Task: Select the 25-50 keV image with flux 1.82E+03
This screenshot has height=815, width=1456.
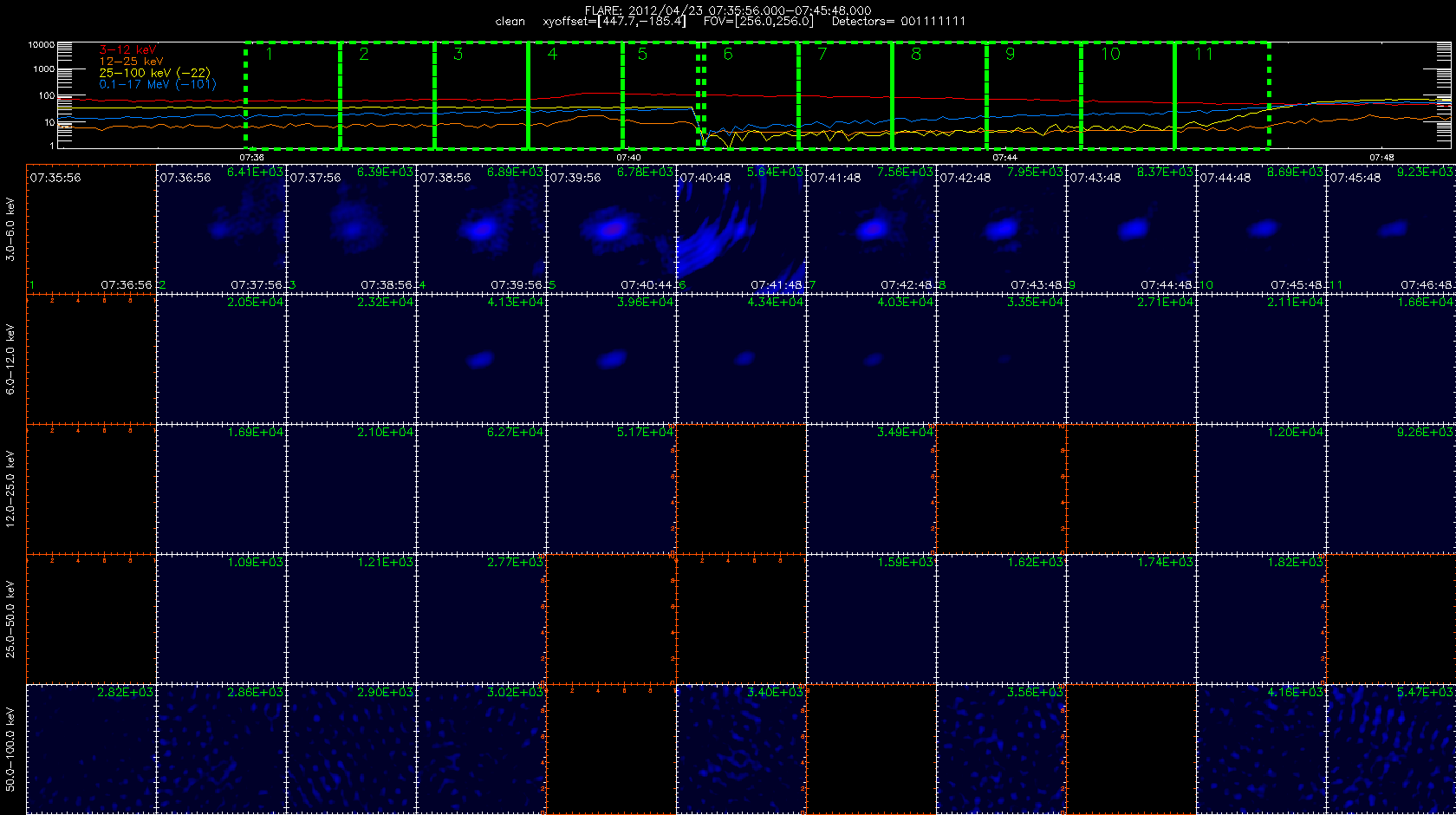Action: (x=1261, y=619)
